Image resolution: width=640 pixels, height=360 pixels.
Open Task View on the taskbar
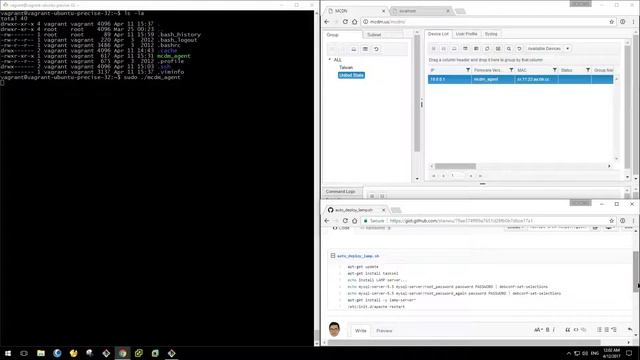[x=24, y=353]
